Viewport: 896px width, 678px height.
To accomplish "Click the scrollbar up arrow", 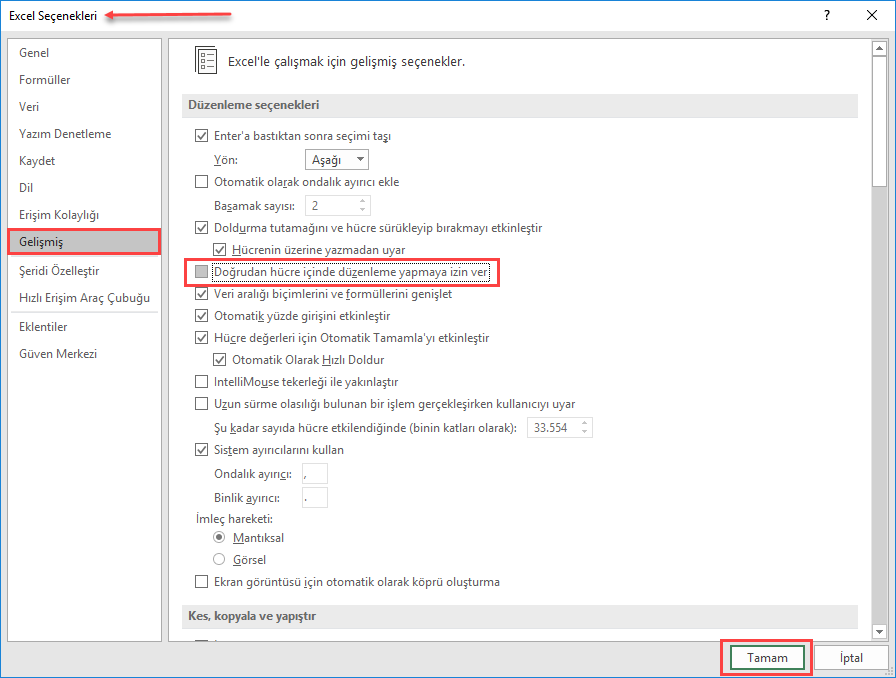I will [879, 49].
